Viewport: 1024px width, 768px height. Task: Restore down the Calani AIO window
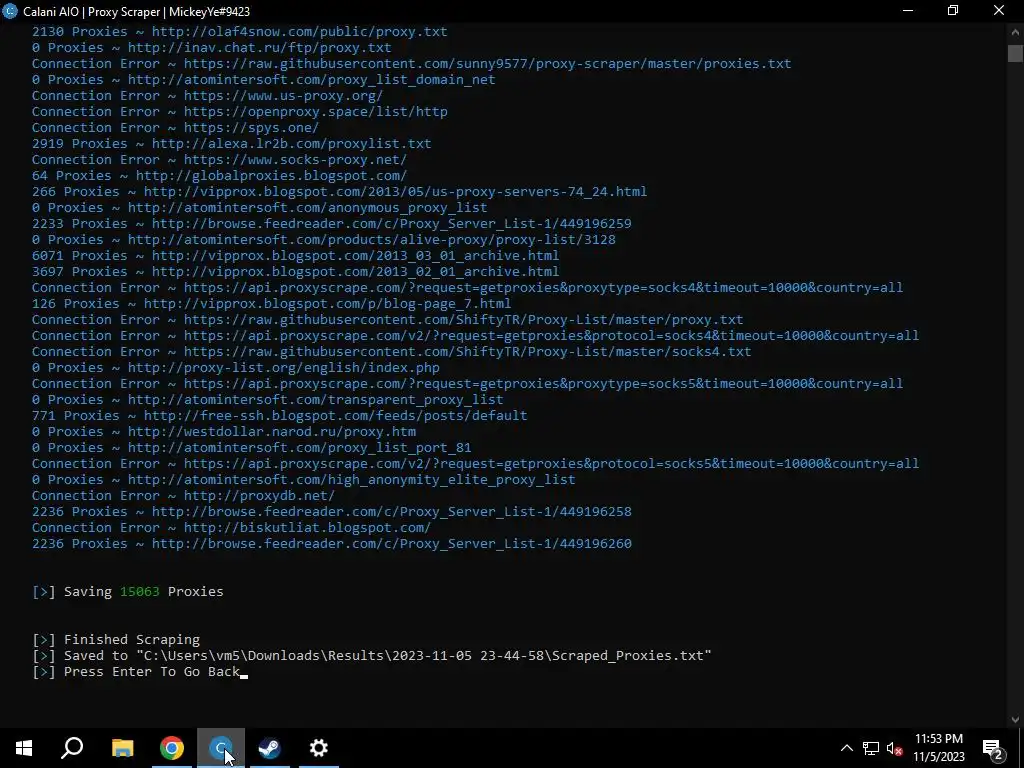(953, 10)
